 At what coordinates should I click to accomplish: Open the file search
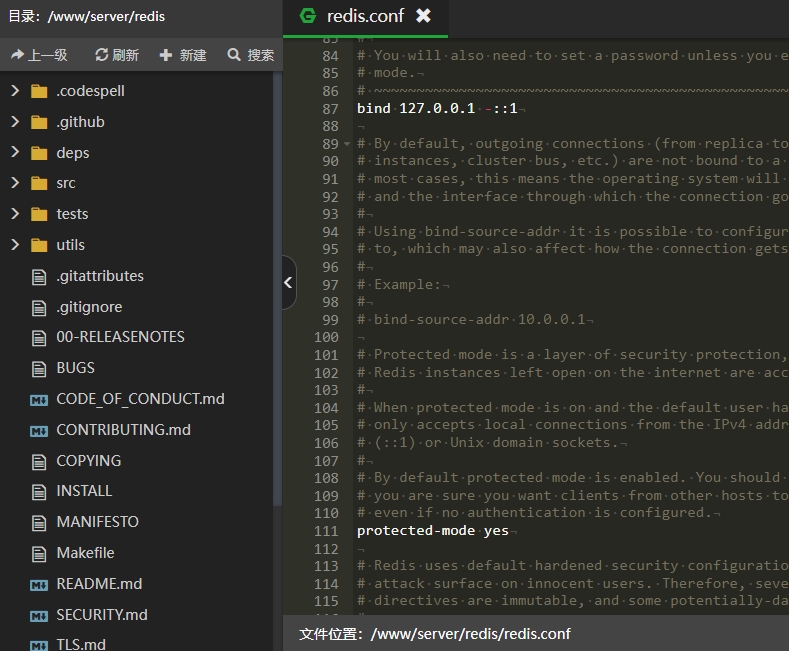[x=250, y=55]
